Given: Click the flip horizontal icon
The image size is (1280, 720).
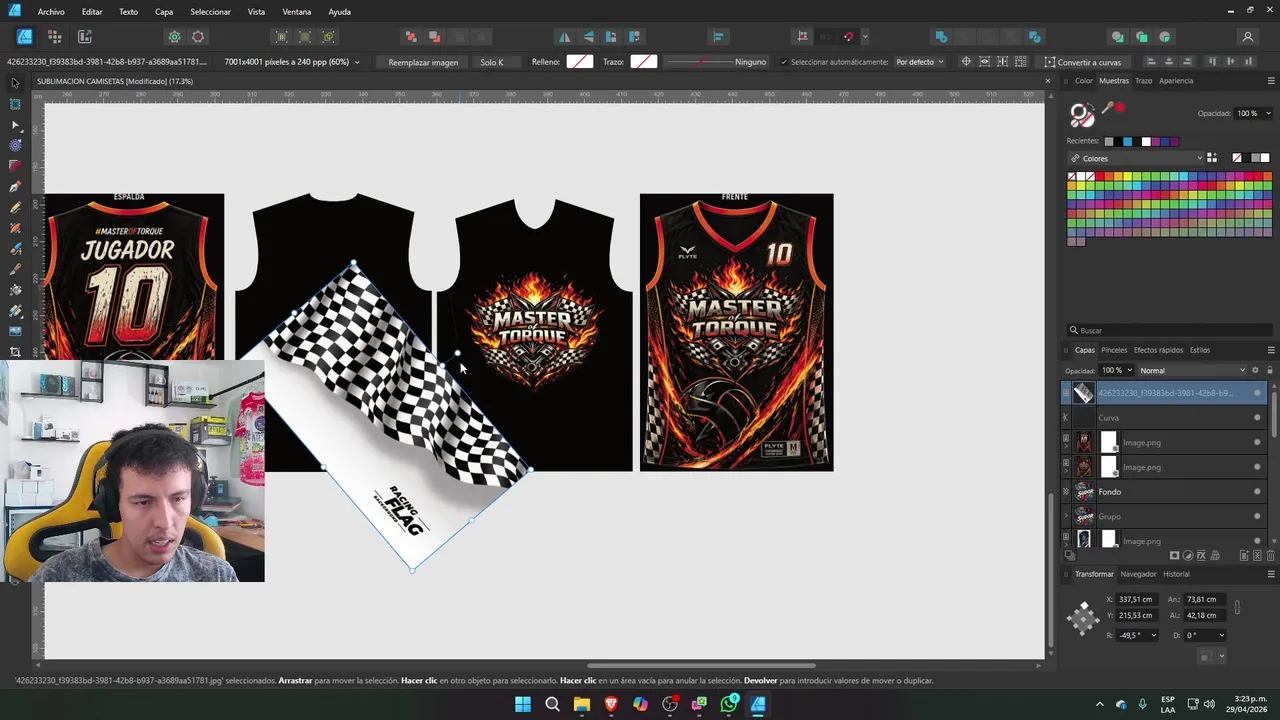Looking at the screenshot, I should [564, 37].
